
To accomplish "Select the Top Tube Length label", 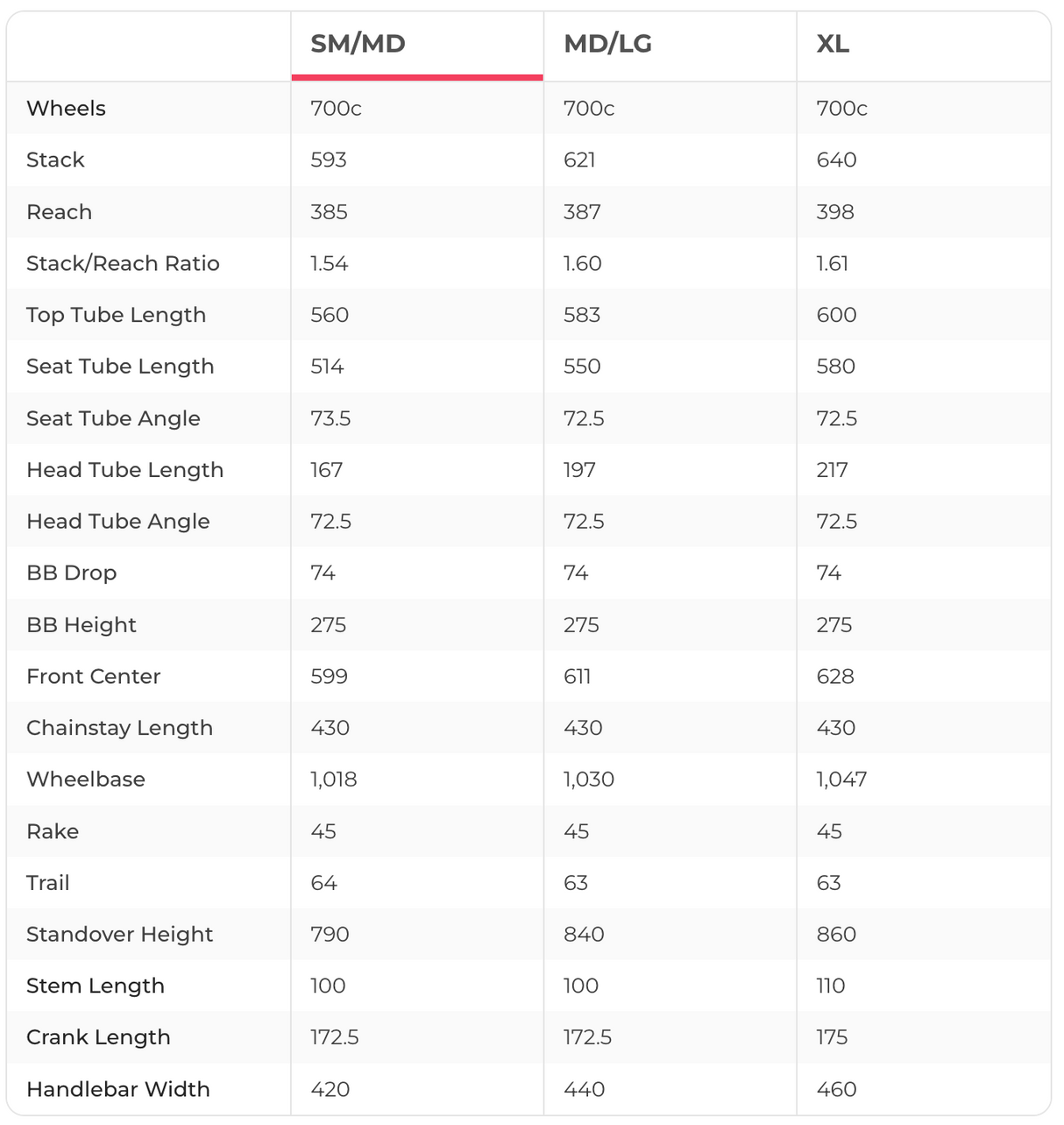I will [116, 316].
